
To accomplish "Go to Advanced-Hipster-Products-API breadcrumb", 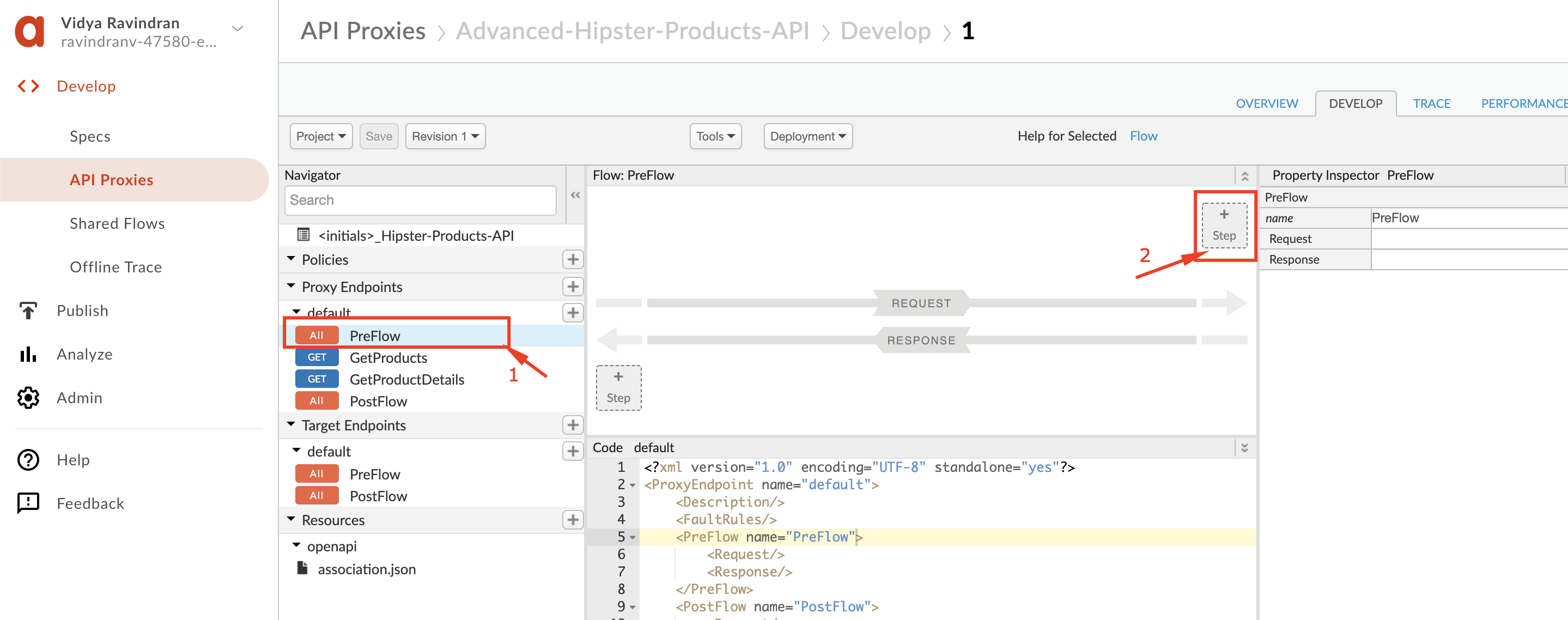I will [x=633, y=31].
